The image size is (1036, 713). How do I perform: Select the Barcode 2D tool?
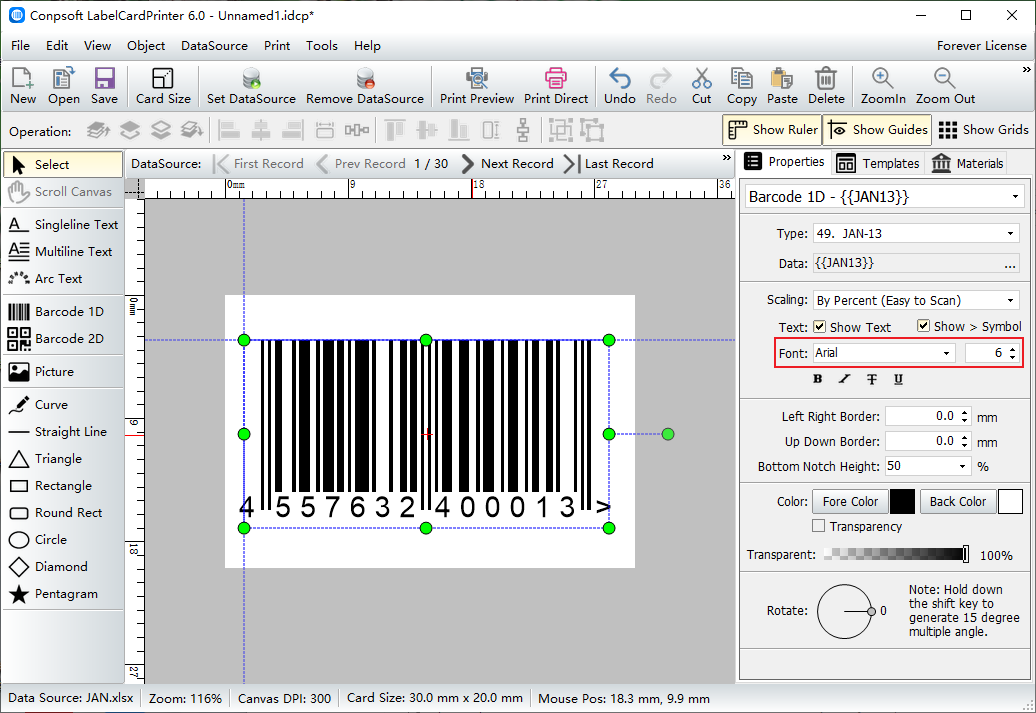(63, 338)
